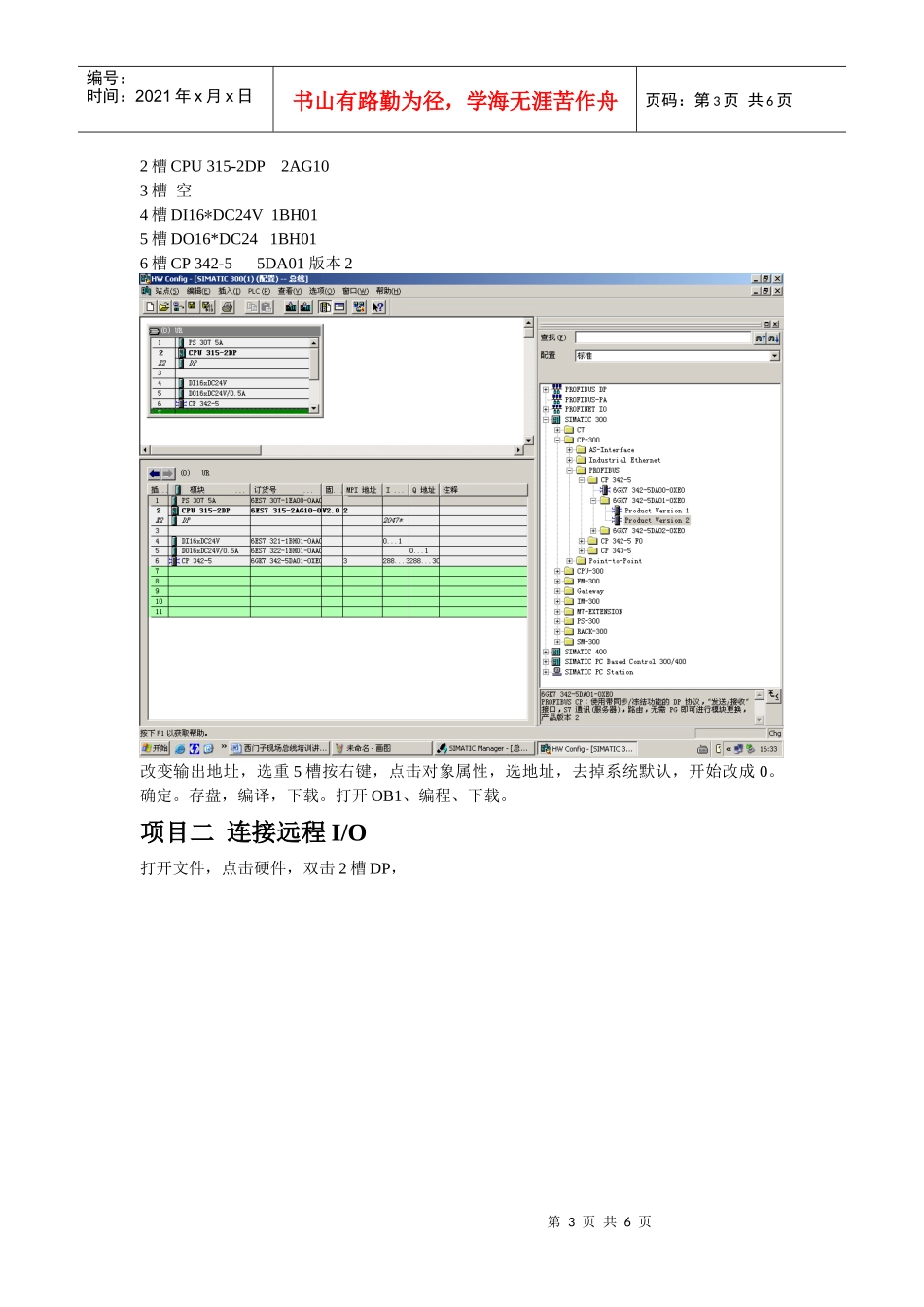Click the 订货号 column header
This screenshot has height=1307, width=924.
[x=286, y=490]
